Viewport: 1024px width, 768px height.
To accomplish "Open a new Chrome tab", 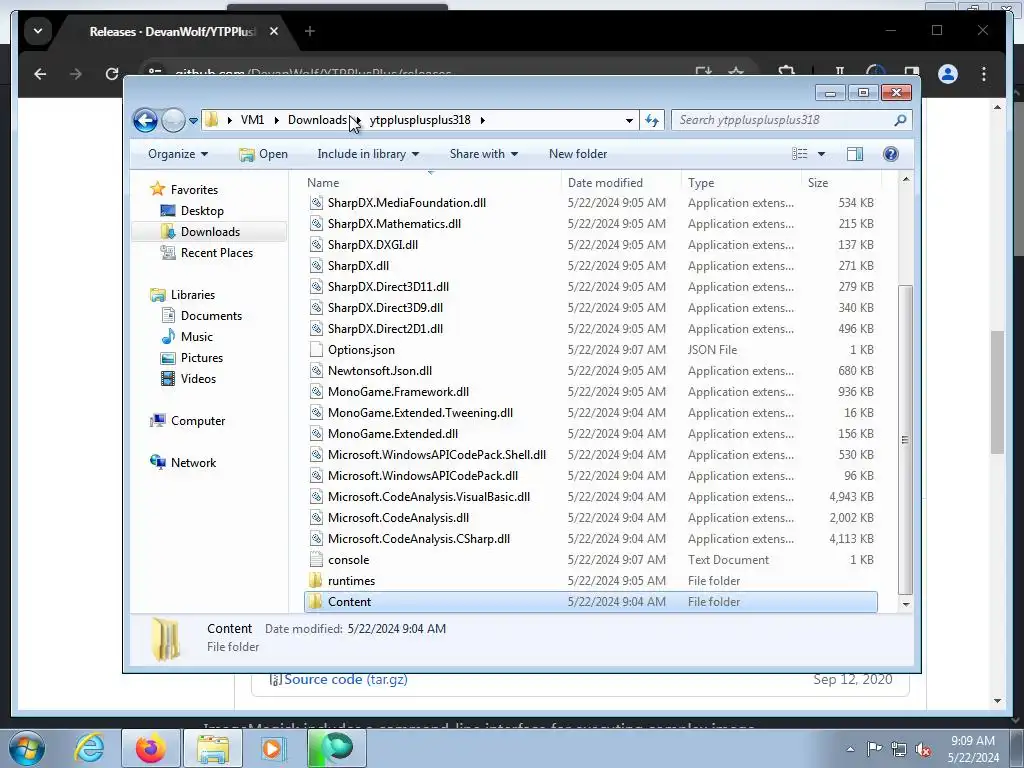I will pyautogui.click(x=310, y=31).
